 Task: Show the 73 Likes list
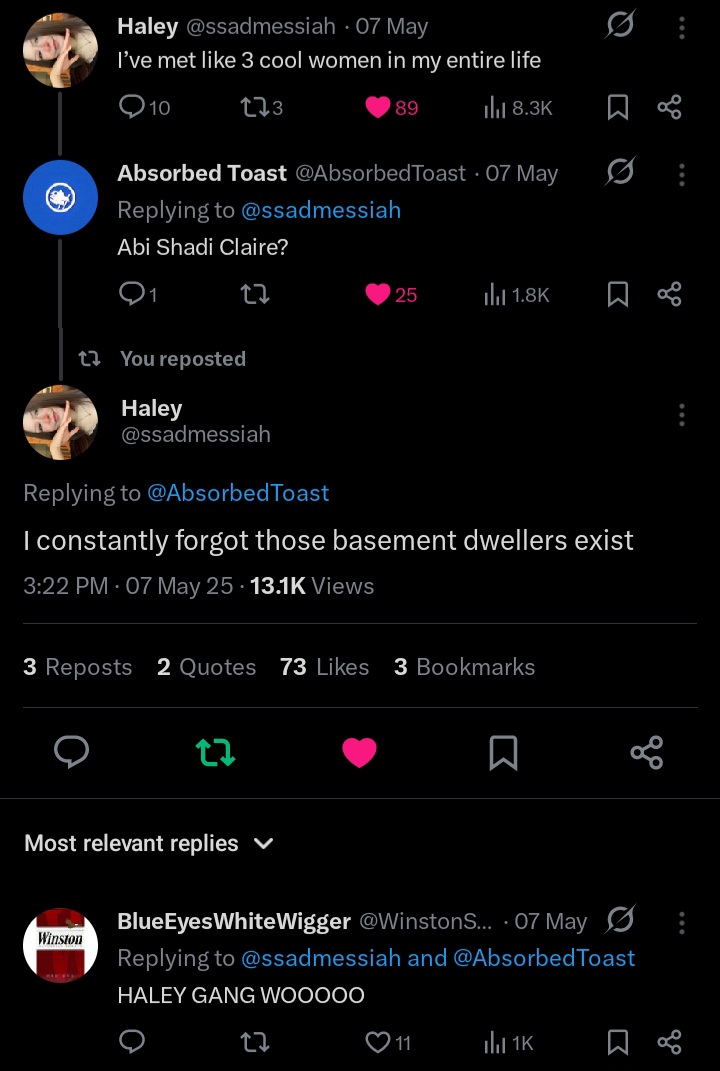tap(325, 667)
